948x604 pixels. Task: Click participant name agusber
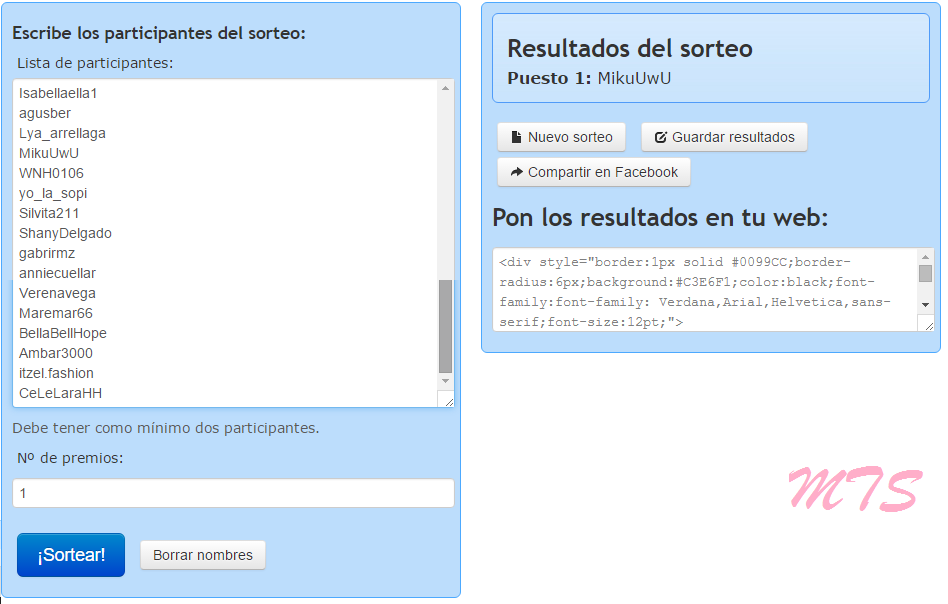click(45, 113)
